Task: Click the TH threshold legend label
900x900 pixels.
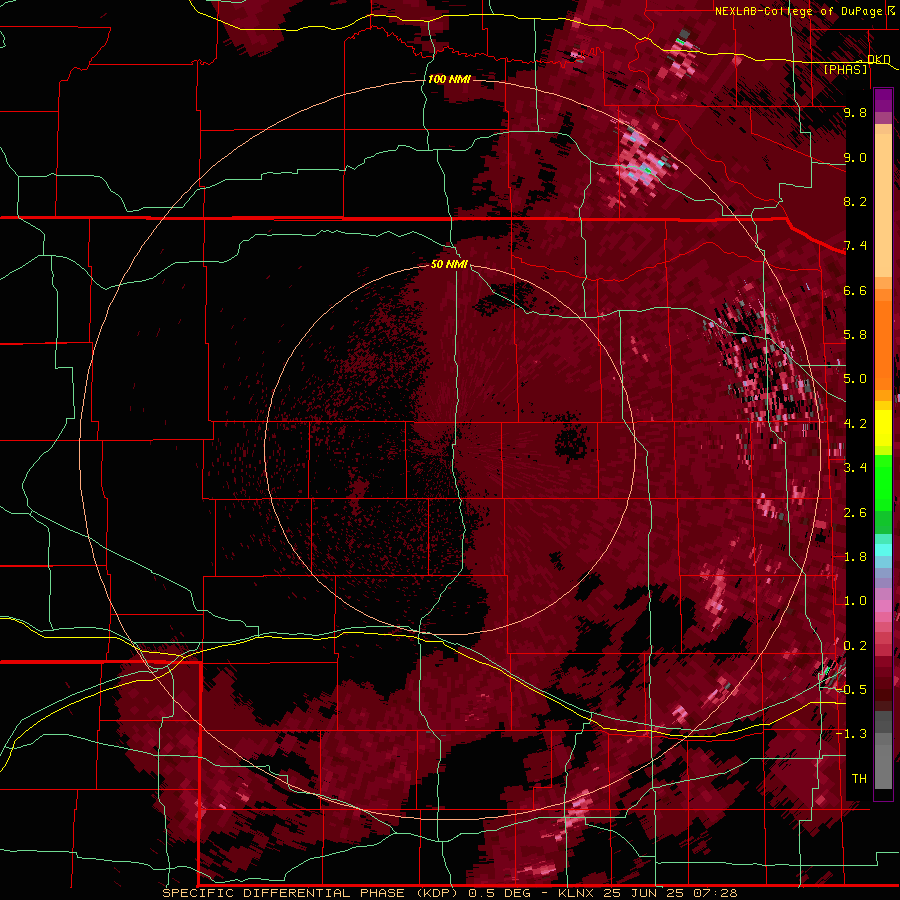Action: [x=859, y=779]
